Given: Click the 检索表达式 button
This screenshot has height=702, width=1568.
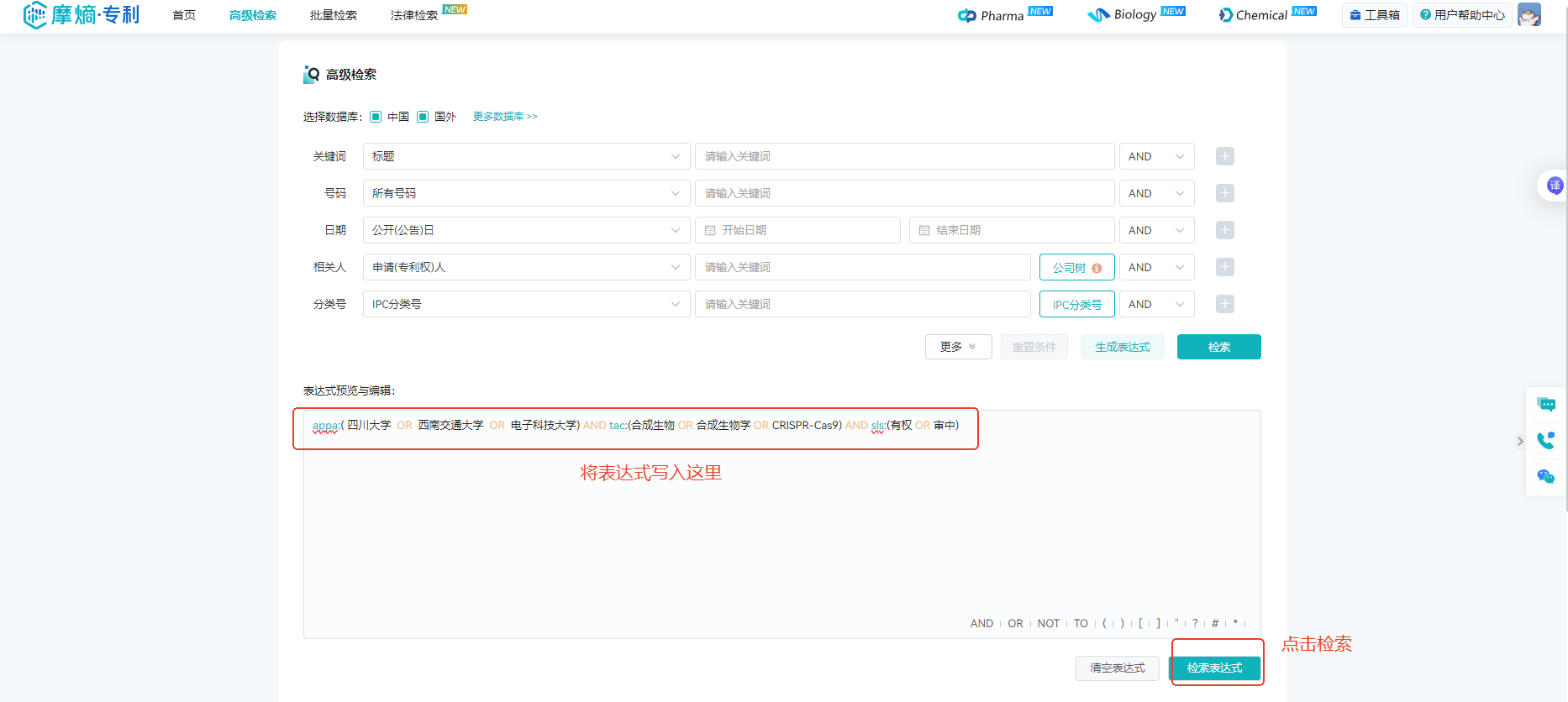Looking at the screenshot, I should pyautogui.click(x=1214, y=668).
